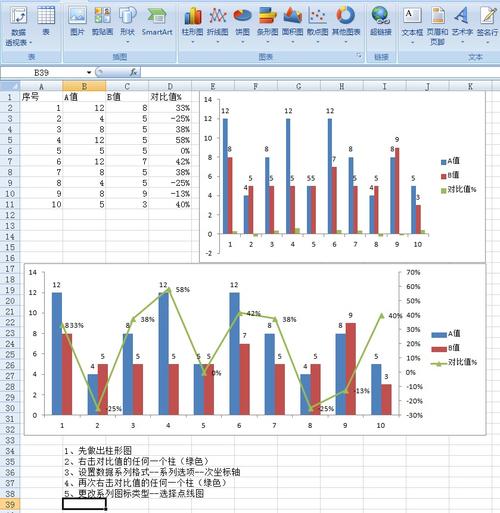Select instruction text 1、先做出柱形图
Viewport: 500px width, 513px height.
98,451
